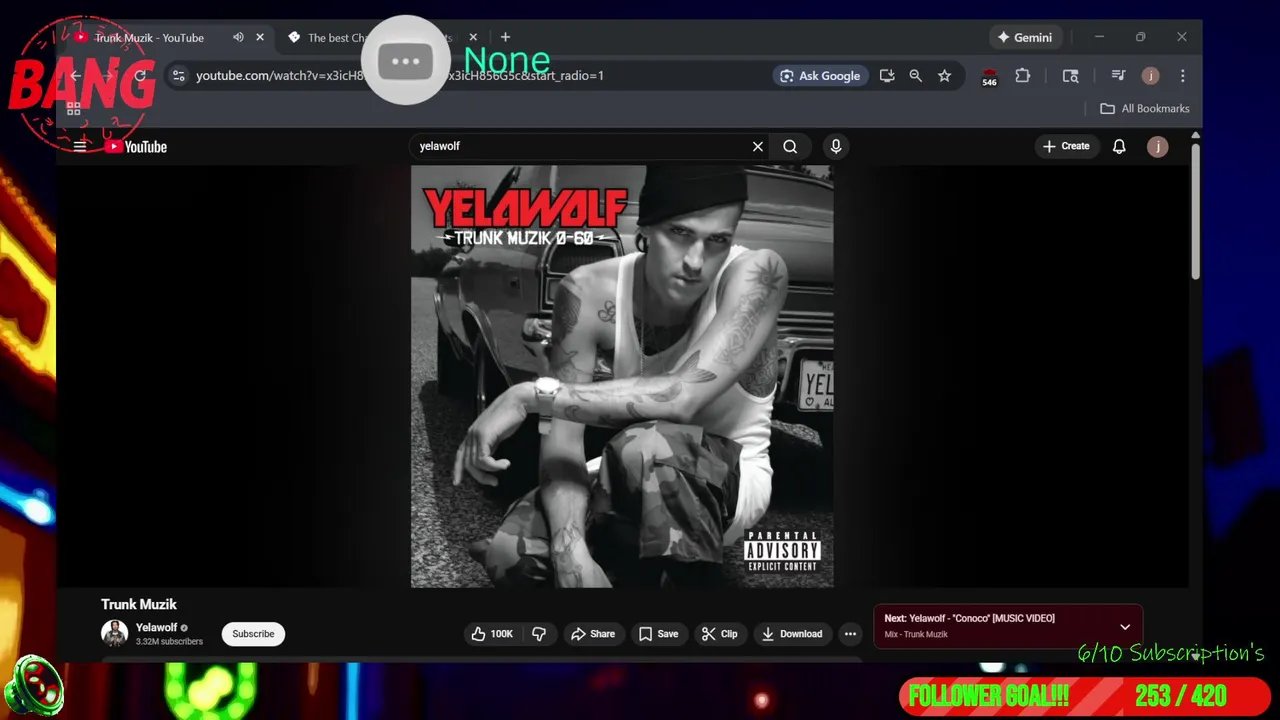Click the Ask Google lens button
Screen dimensions: 1280x720
tap(820, 76)
